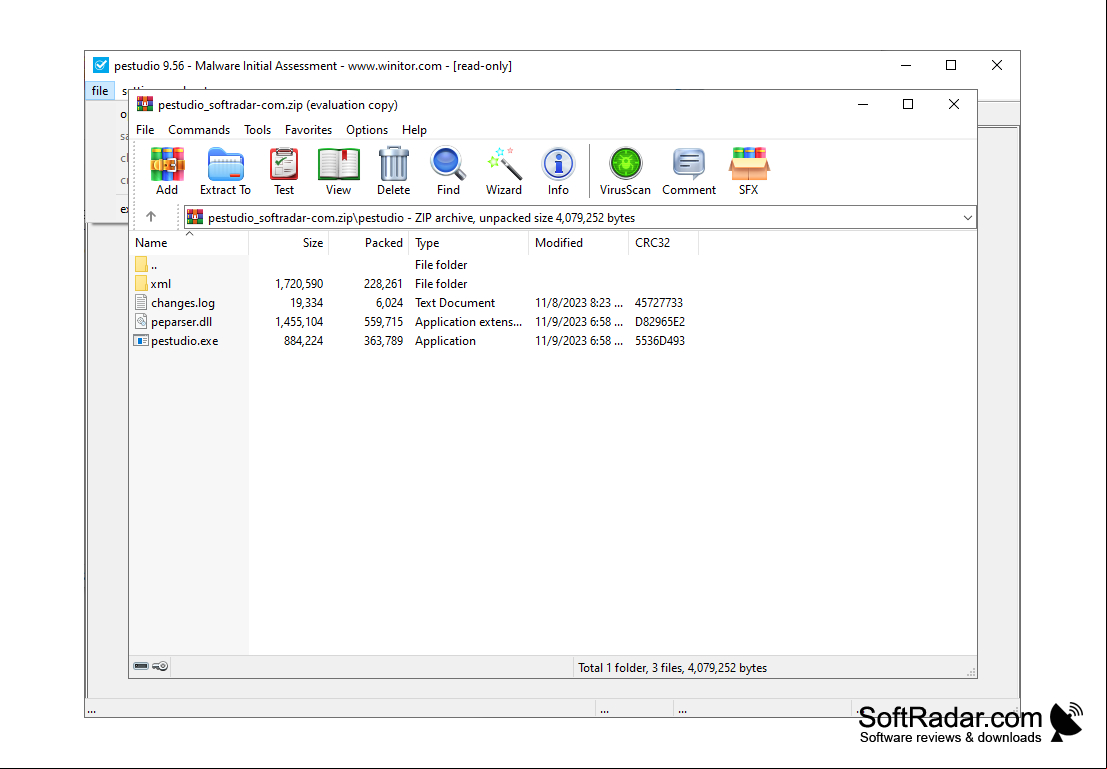1107x769 pixels.
Task: Click the 'Application extens...' type cell
Action: (469, 322)
